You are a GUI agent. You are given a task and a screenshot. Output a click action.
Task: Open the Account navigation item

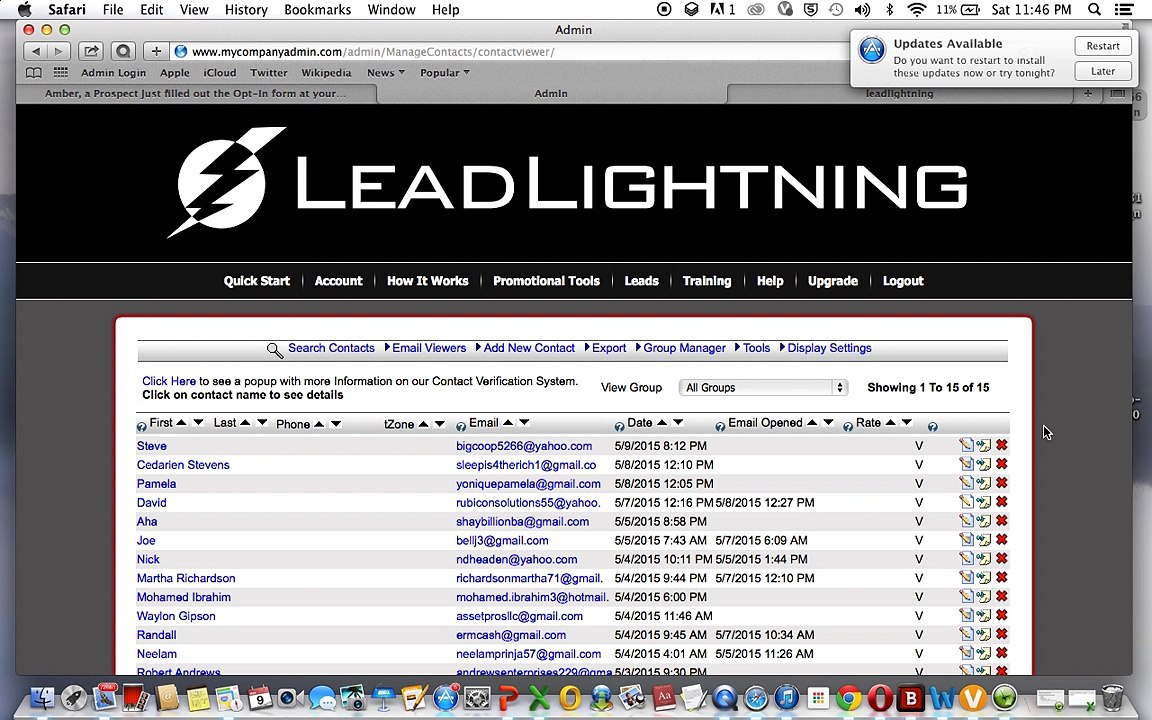[x=338, y=281]
